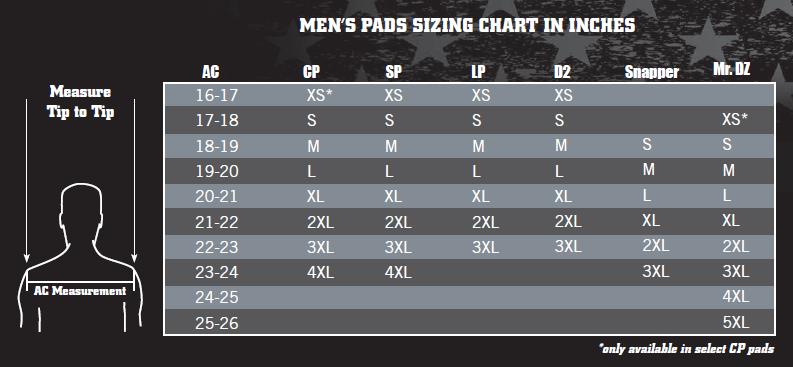Click the D2 column header

click(562, 72)
